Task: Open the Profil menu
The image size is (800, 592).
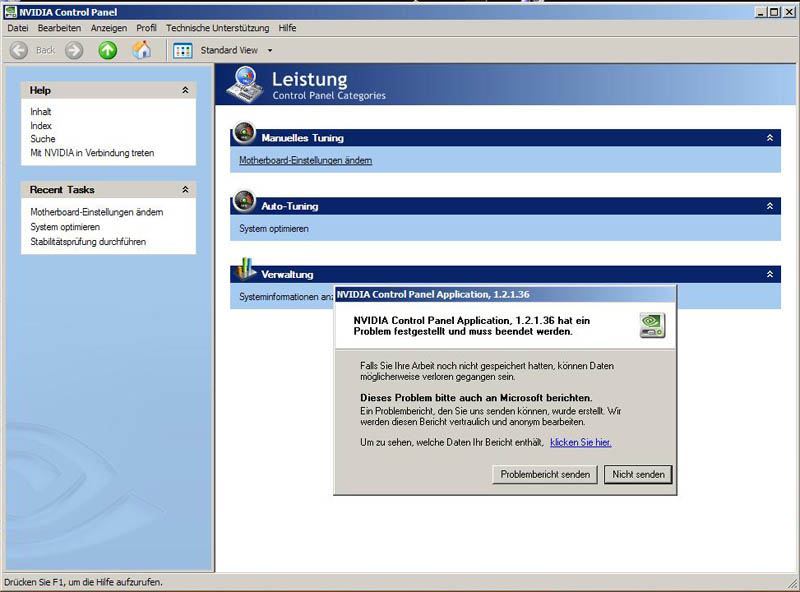Action: [146, 28]
